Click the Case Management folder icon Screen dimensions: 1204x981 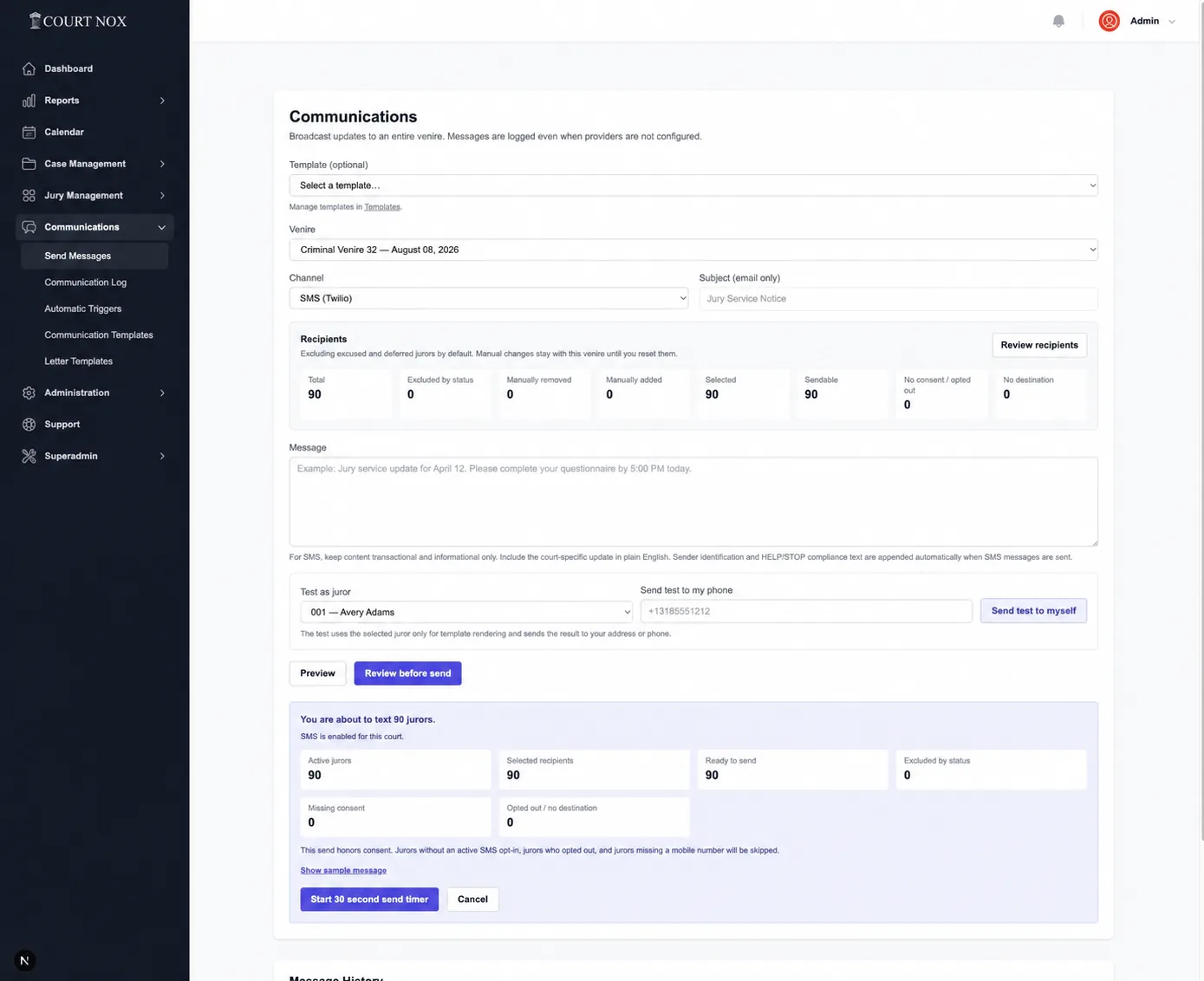tap(29, 164)
